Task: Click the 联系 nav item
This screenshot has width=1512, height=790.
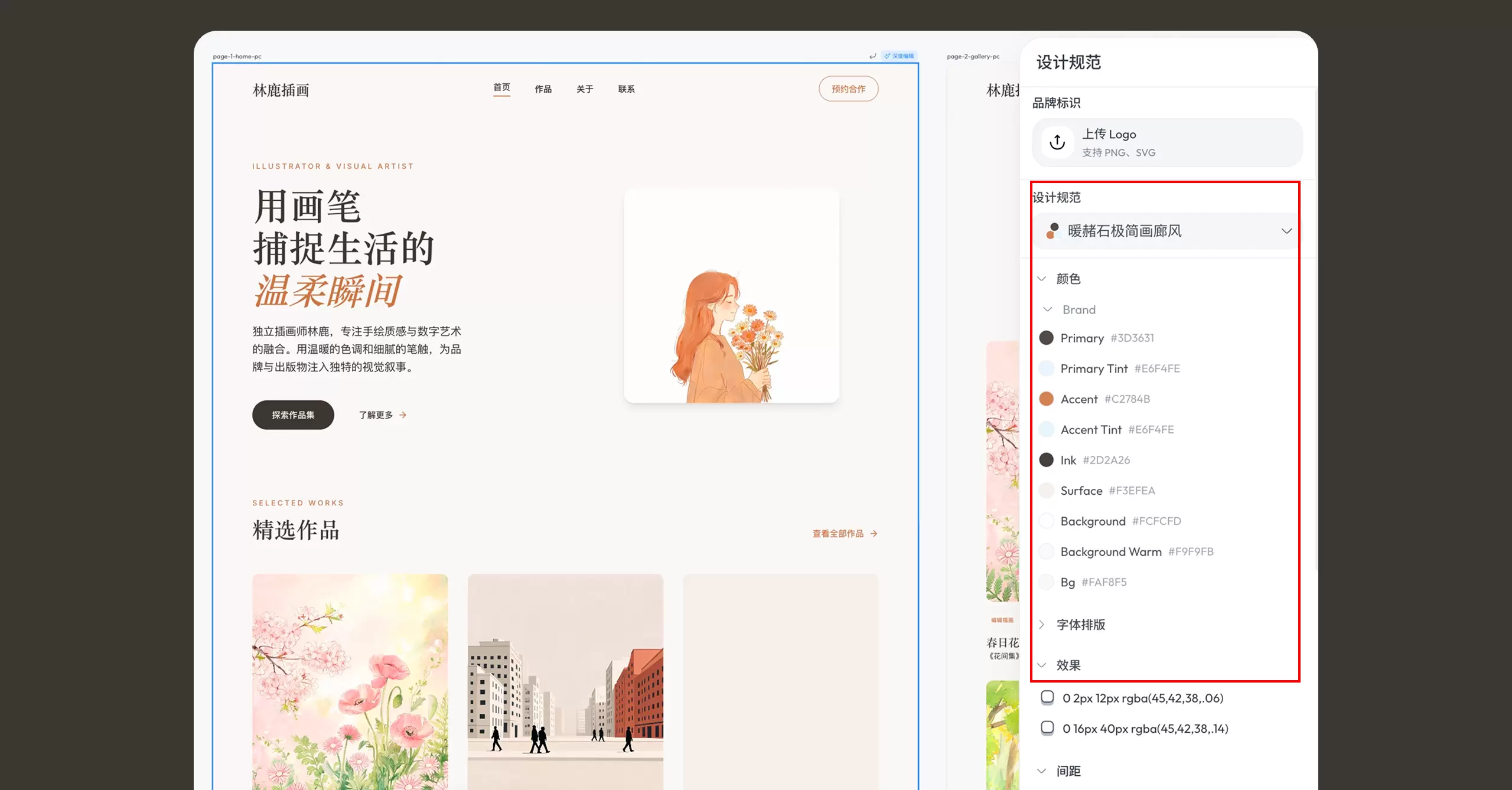Action: coord(627,89)
